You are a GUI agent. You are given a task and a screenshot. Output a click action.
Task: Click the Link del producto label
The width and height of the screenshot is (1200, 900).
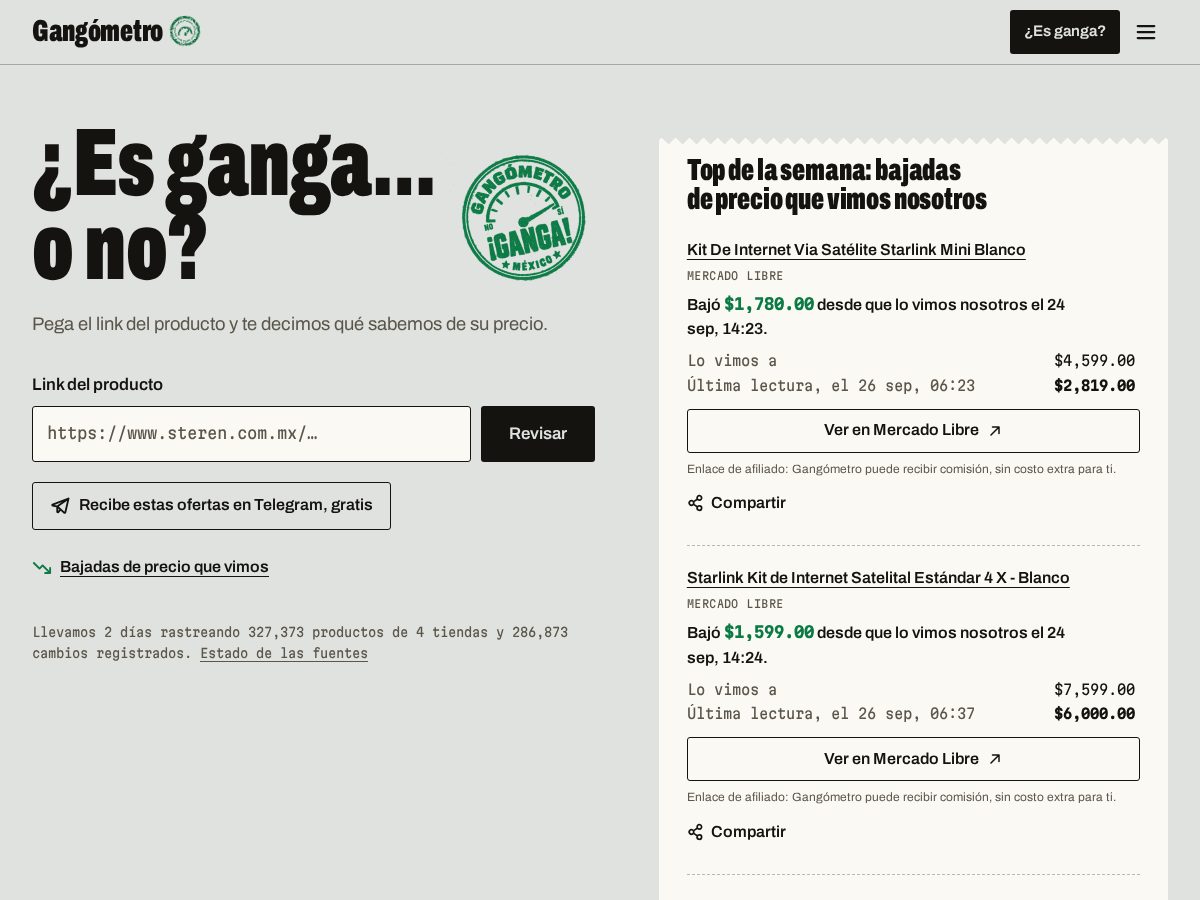pos(97,385)
